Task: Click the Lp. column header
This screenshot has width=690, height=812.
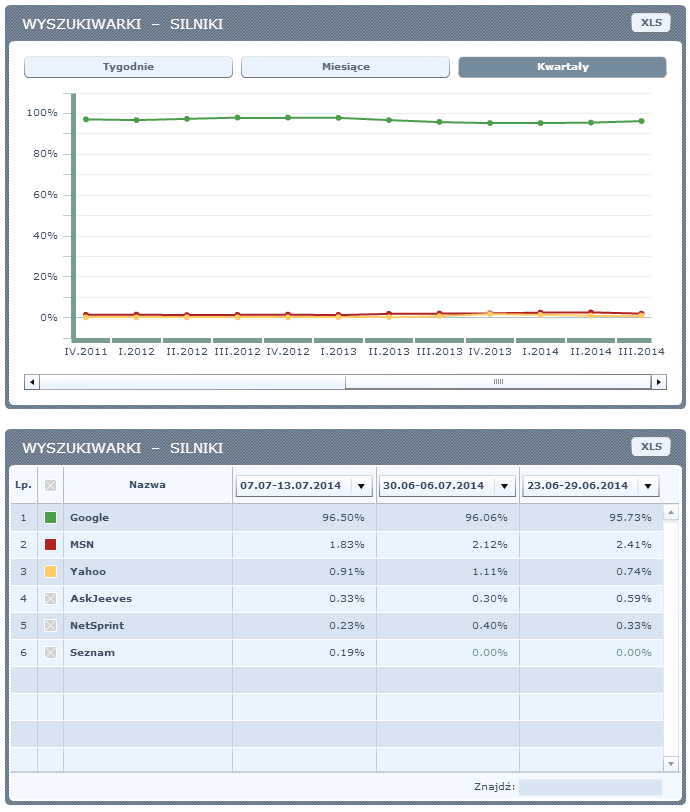Action: [x=23, y=485]
